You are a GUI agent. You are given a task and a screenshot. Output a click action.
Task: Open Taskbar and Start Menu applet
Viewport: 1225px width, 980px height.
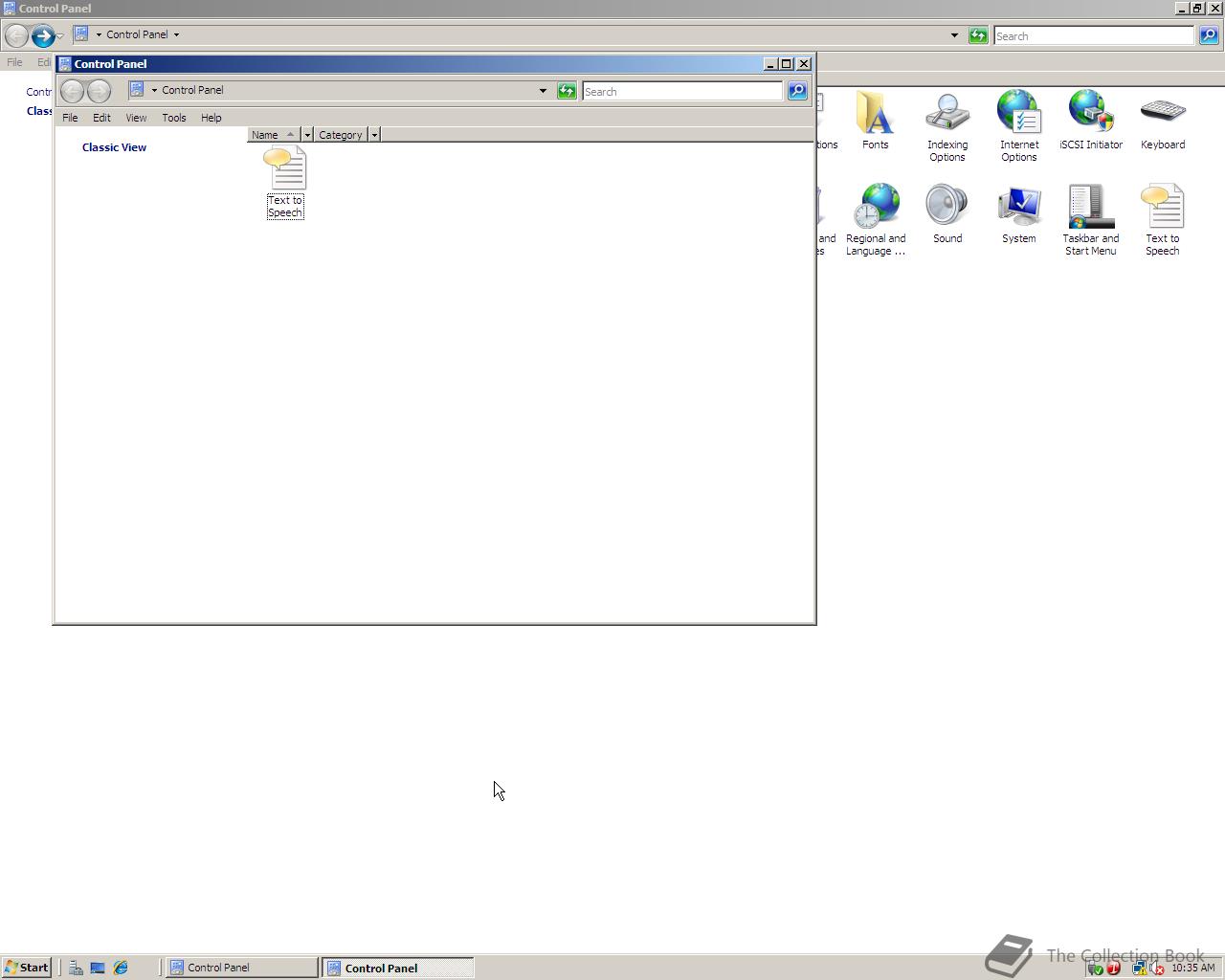[1091, 220]
